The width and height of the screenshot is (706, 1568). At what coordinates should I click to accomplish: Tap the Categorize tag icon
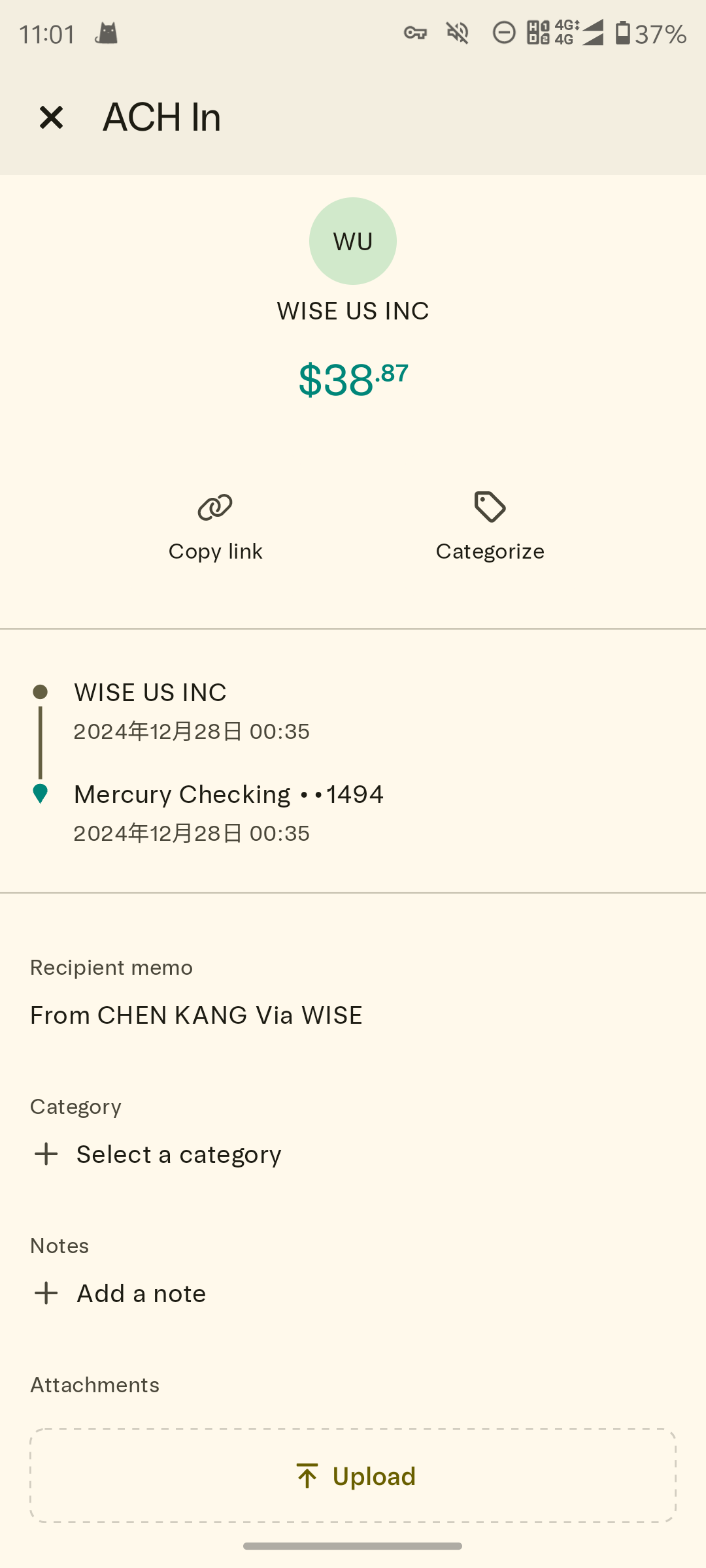tap(490, 507)
